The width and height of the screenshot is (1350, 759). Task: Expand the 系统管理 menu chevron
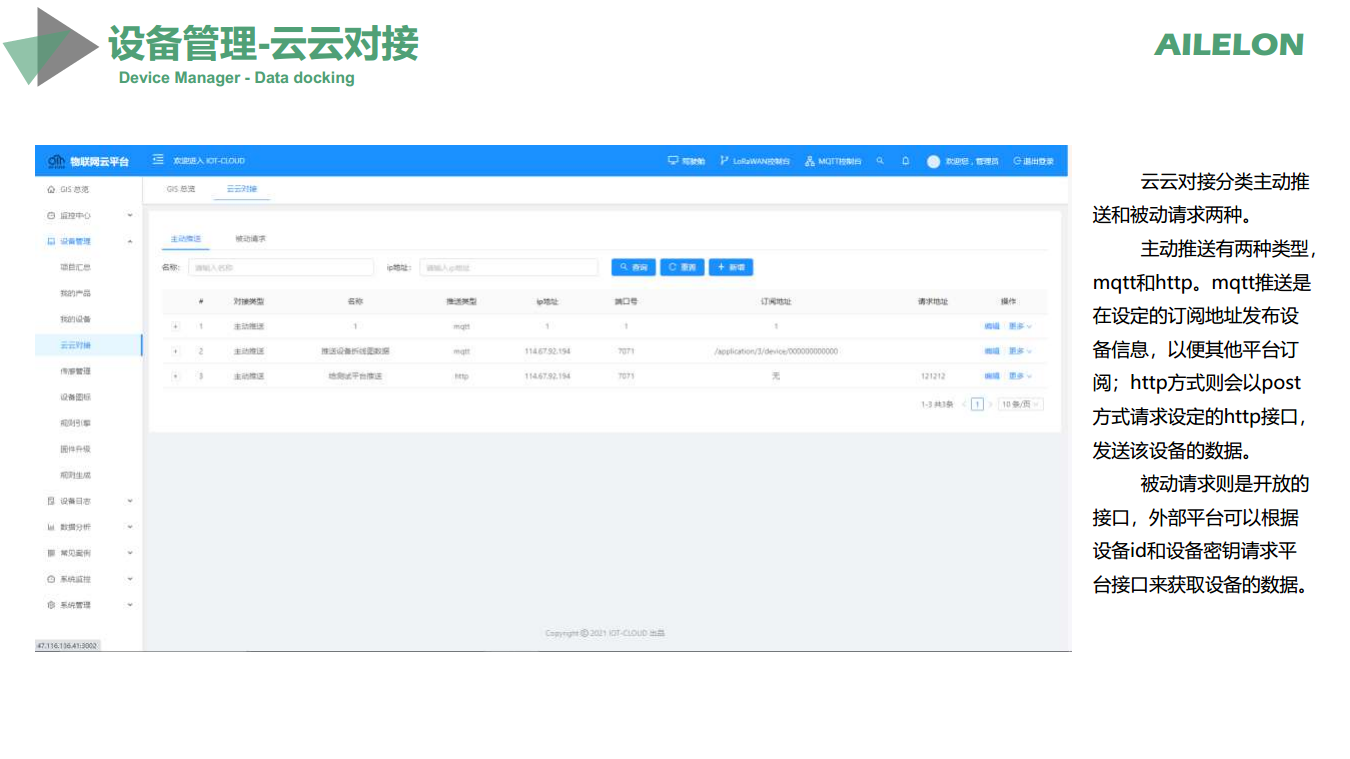tap(130, 605)
